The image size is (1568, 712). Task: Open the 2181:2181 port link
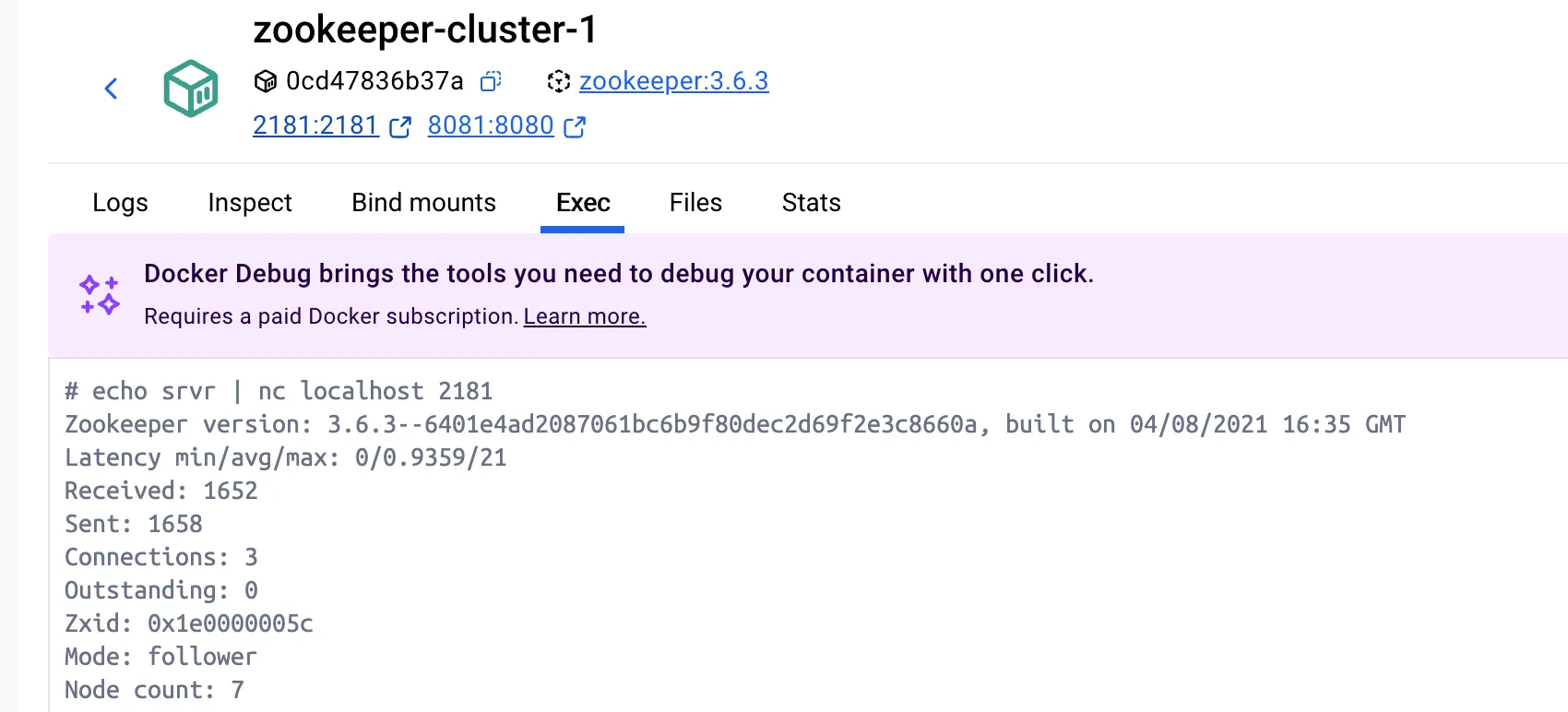pyautogui.click(x=316, y=125)
